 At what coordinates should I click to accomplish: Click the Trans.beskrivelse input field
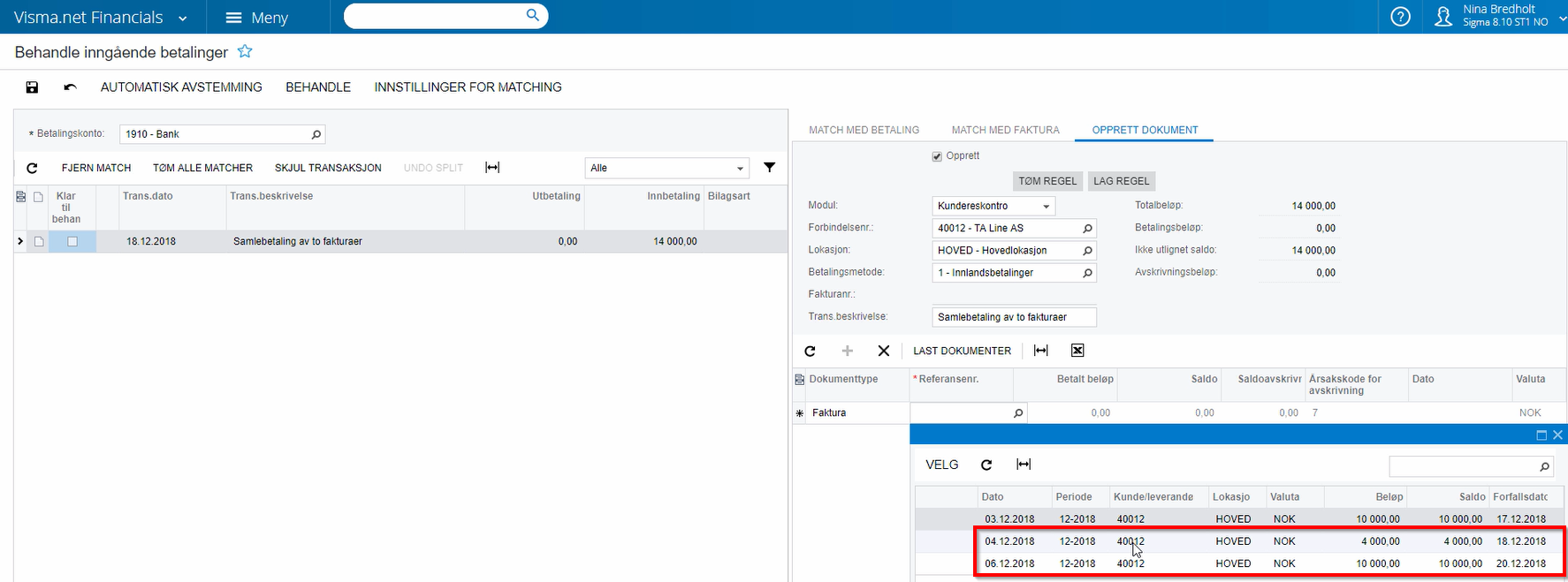pos(1014,317)
